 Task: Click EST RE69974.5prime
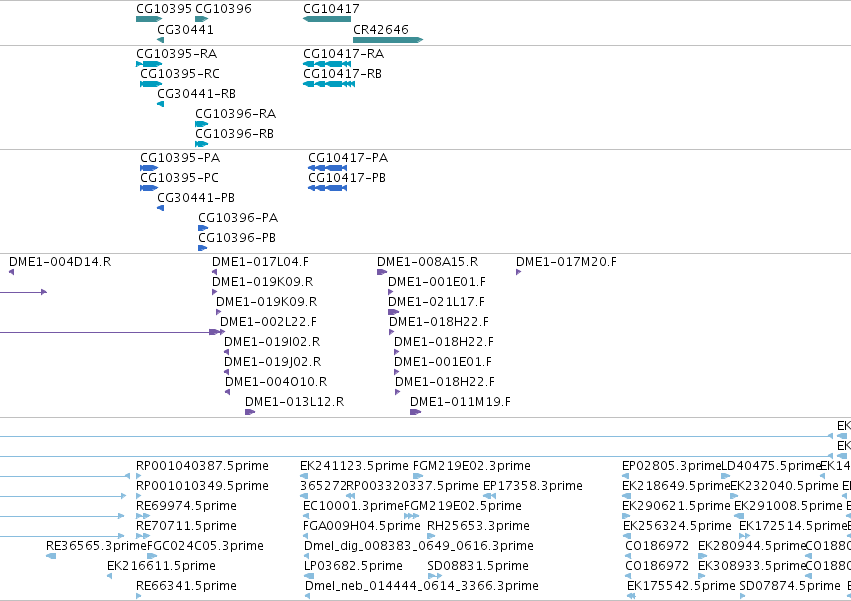(187, 507)
